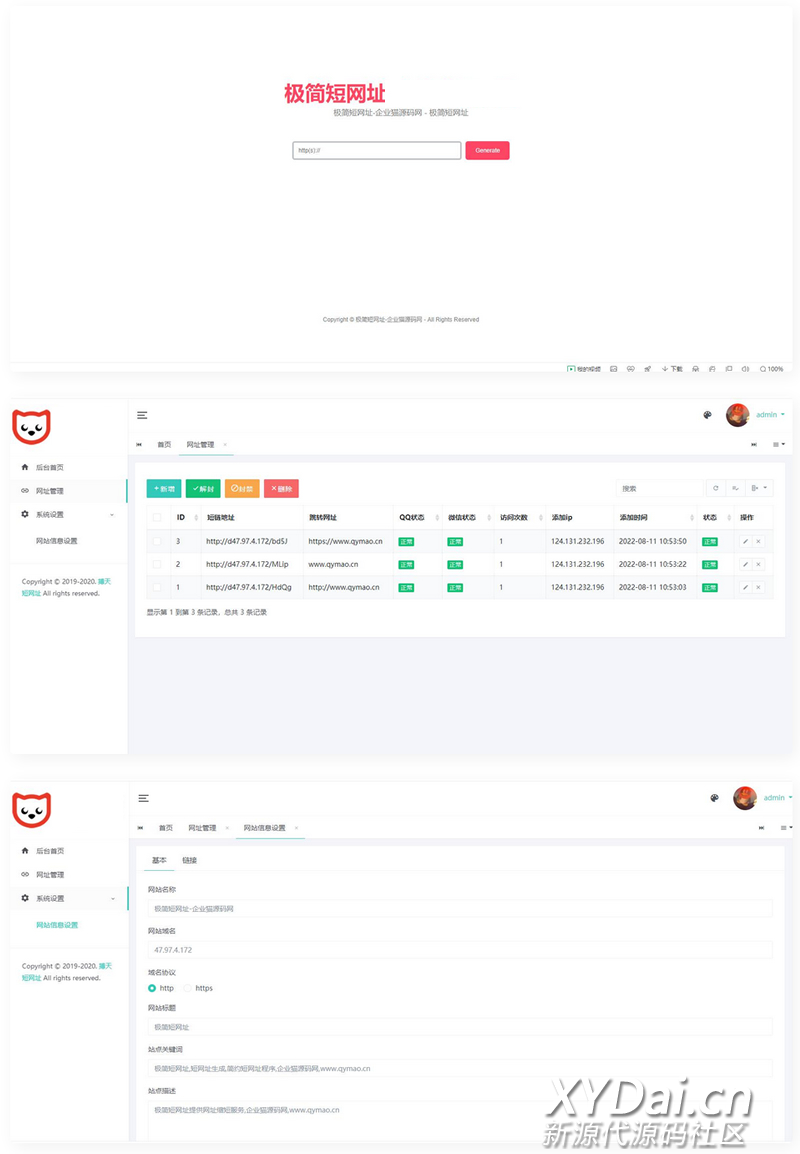Click the refresh icon beside the table search box
The image size is (800, 1154).
pos(715,488)
